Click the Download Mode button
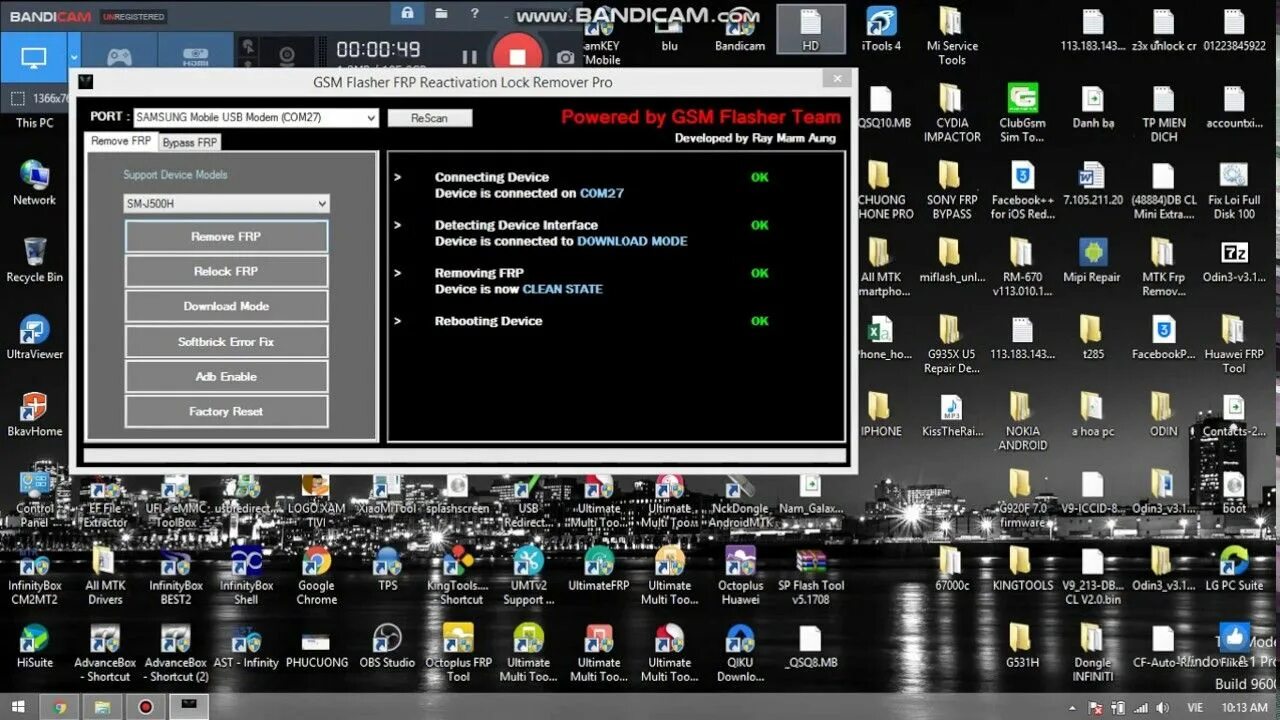 click(226, 307)
